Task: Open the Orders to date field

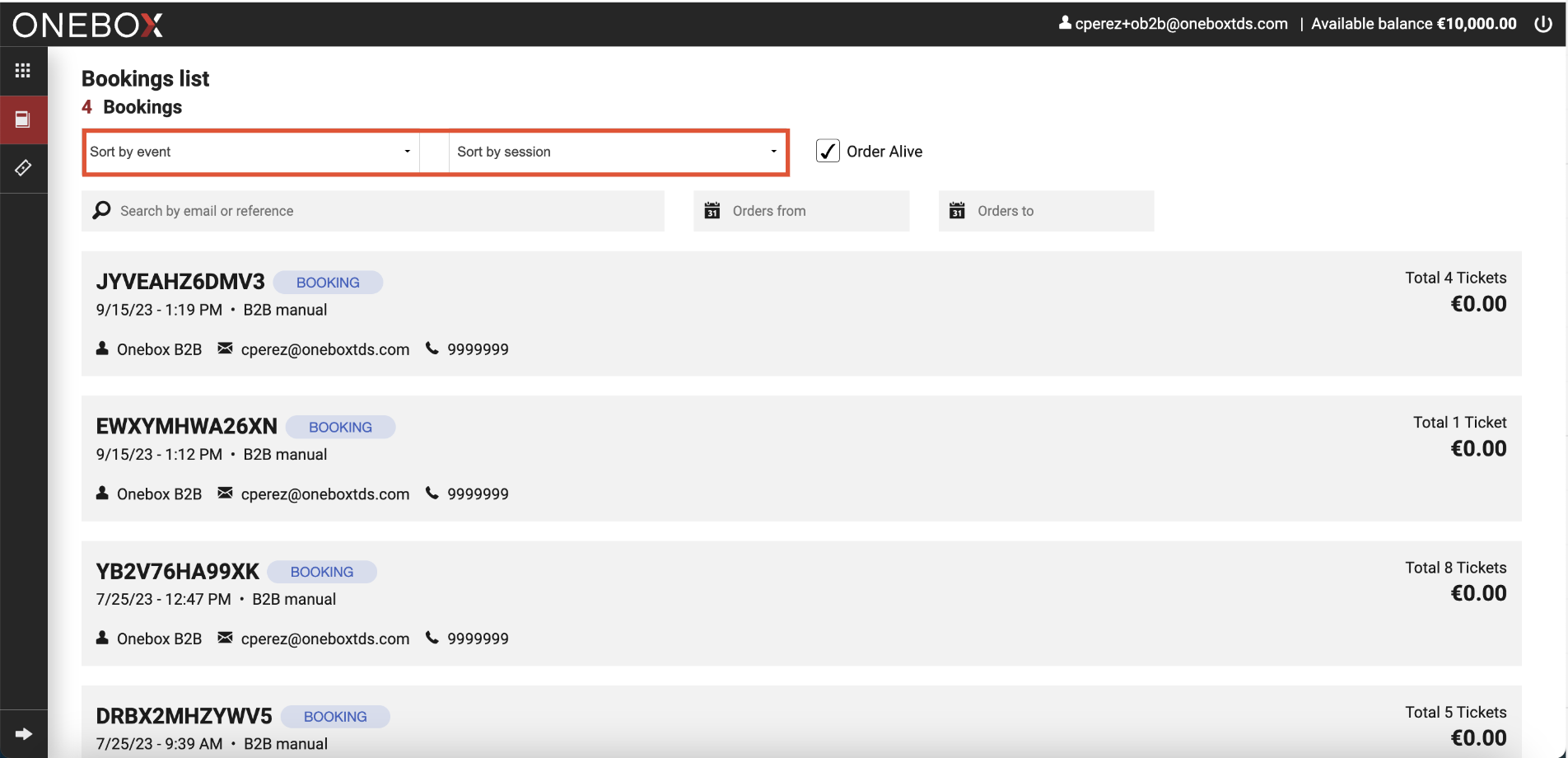Action: pyautogui.click(x=1046, y=211)
